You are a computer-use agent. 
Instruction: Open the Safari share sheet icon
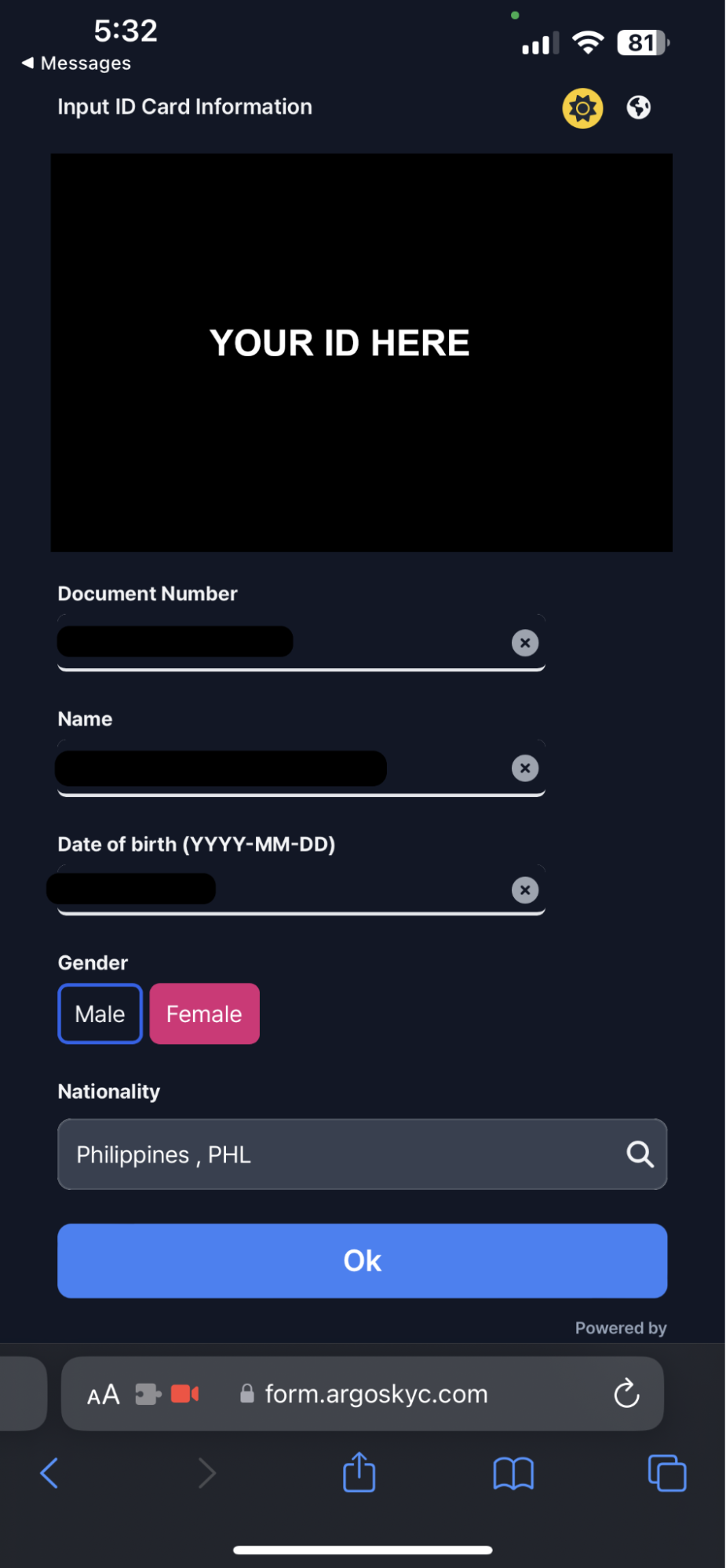point(359,1472)
